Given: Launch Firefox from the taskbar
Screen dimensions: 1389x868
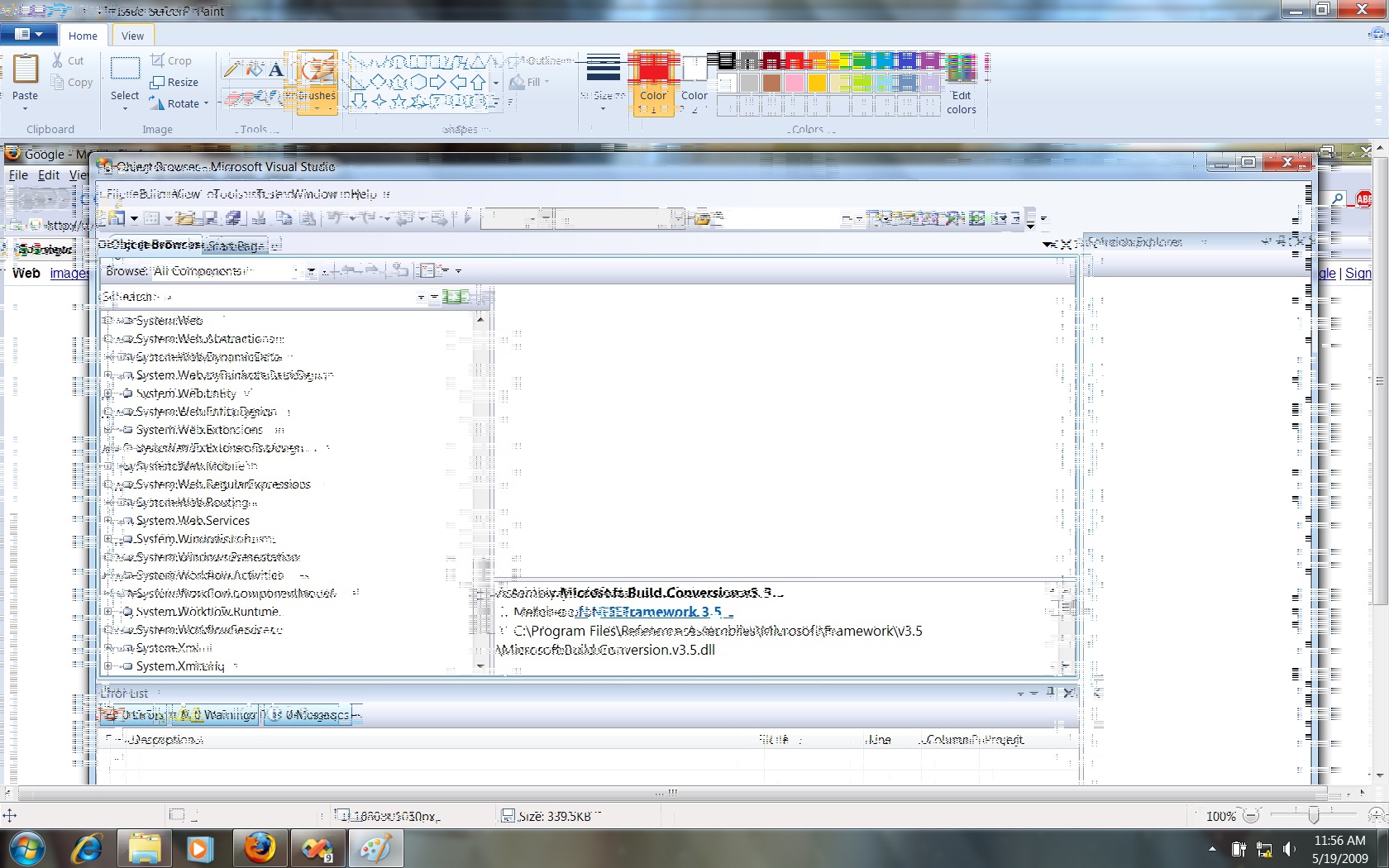Looking at the screenshot, I should (x=260, y=848).
